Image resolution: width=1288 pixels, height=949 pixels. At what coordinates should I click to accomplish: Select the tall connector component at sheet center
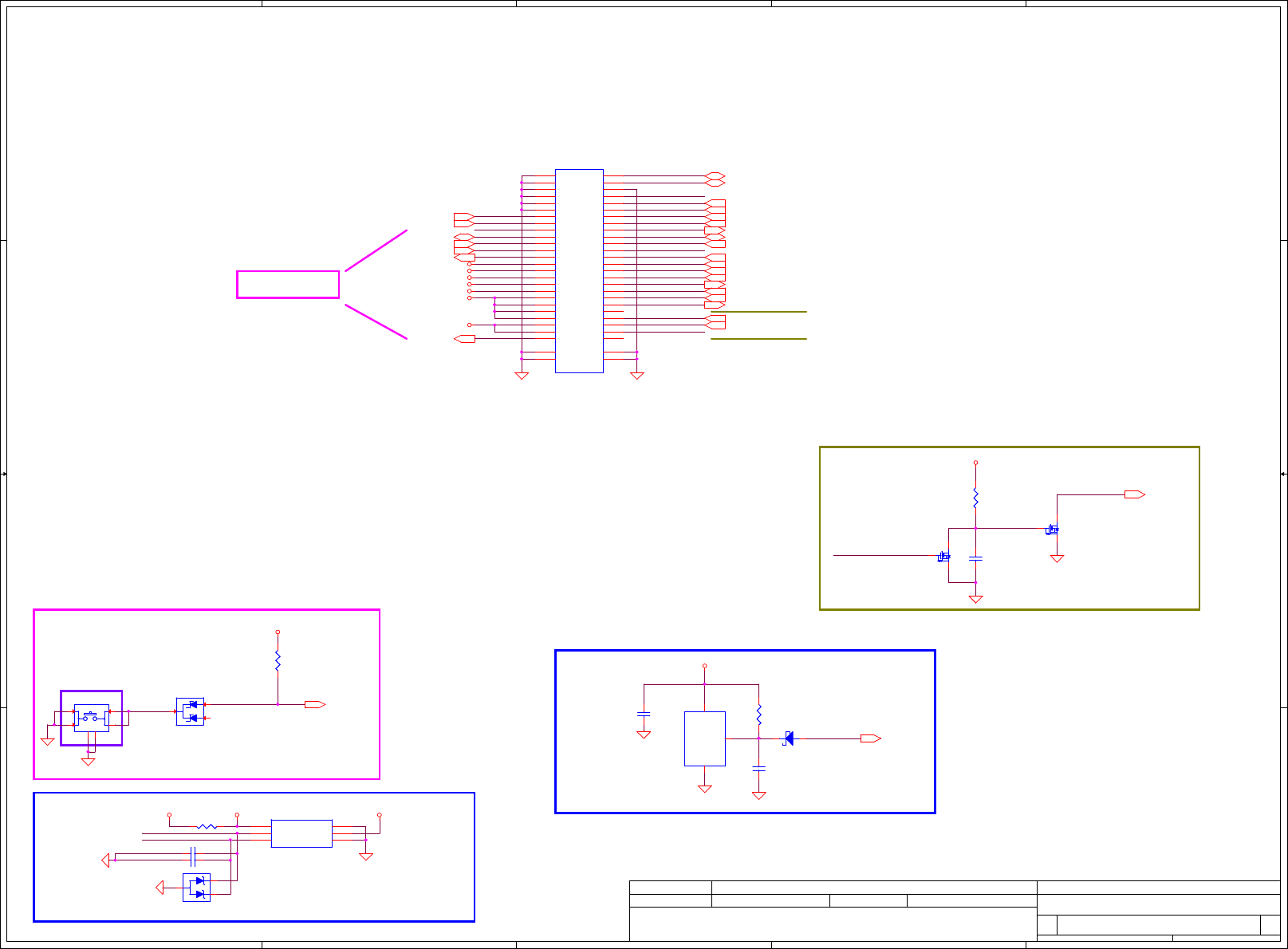coord(579,271)
